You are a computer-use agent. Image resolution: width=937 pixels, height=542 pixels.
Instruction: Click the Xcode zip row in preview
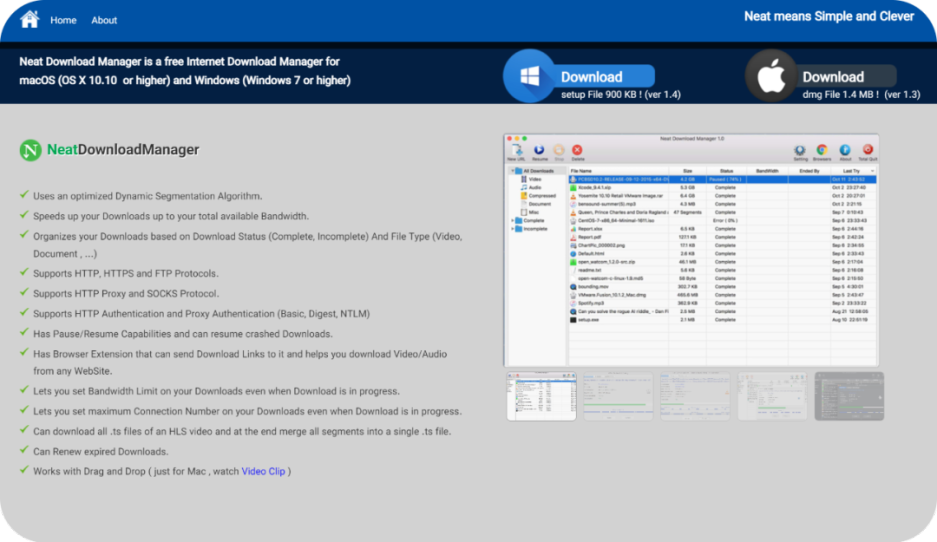[x=722, y=188]
